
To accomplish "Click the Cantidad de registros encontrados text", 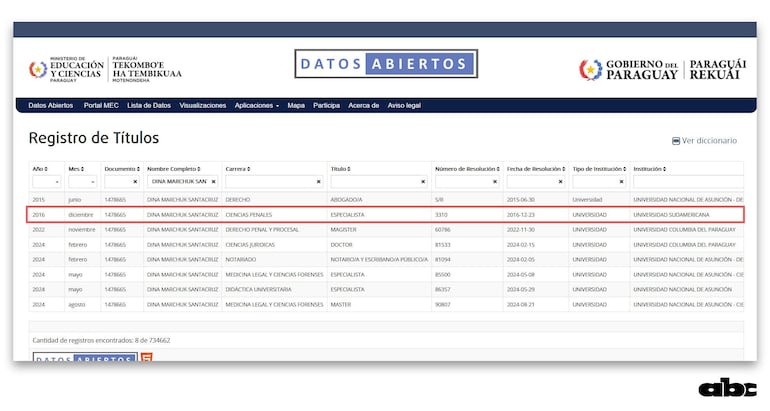I will coord(101,340).
